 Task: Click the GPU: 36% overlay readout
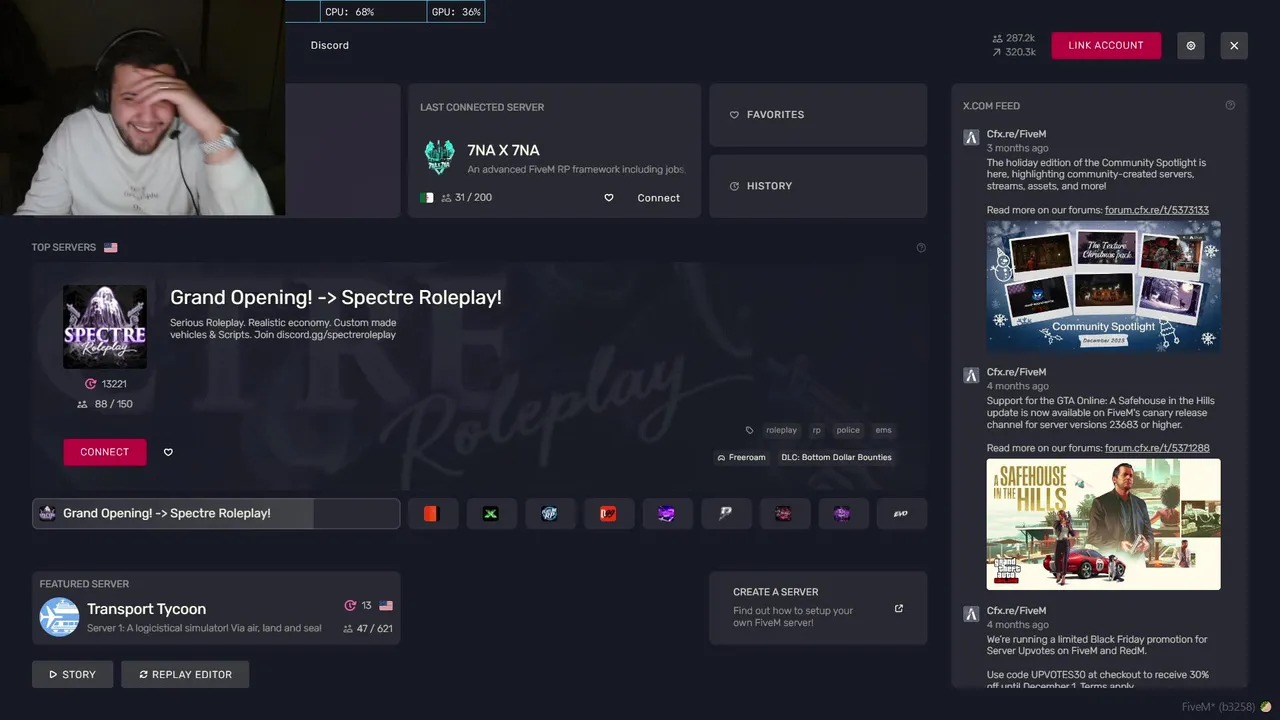tap(456, 12)
